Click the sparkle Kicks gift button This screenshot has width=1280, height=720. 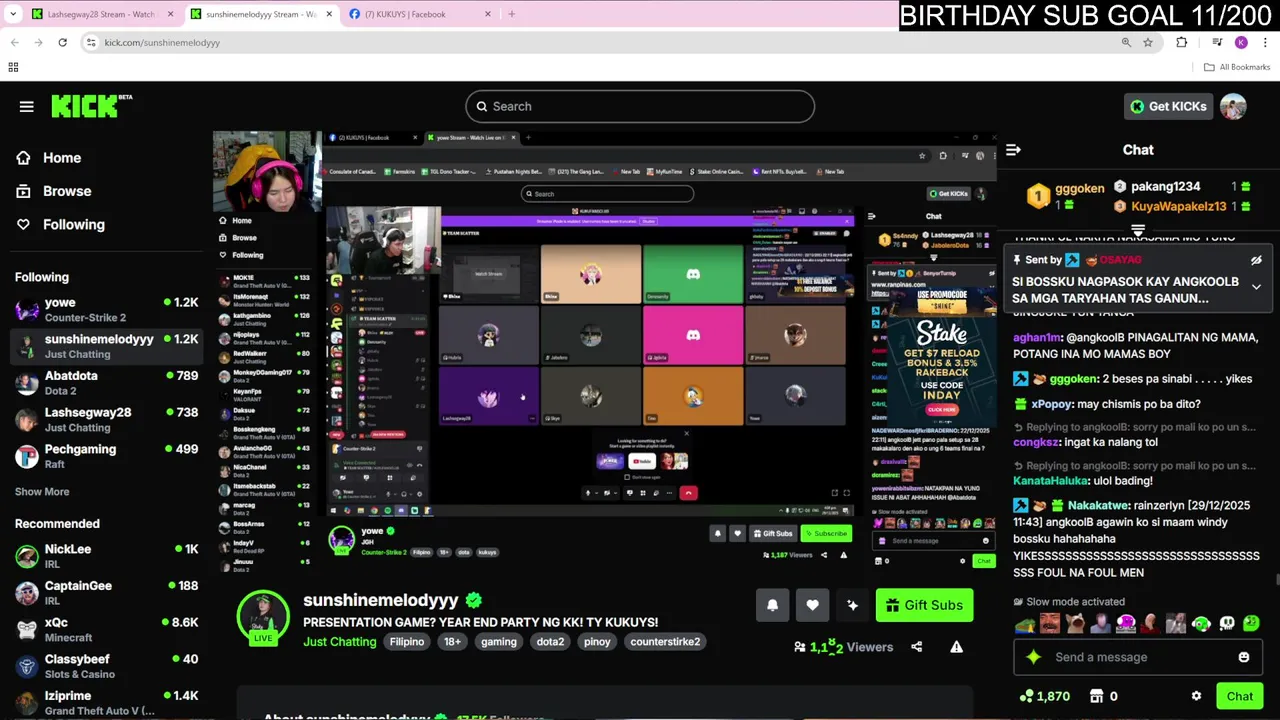click(x=852, y=605)
